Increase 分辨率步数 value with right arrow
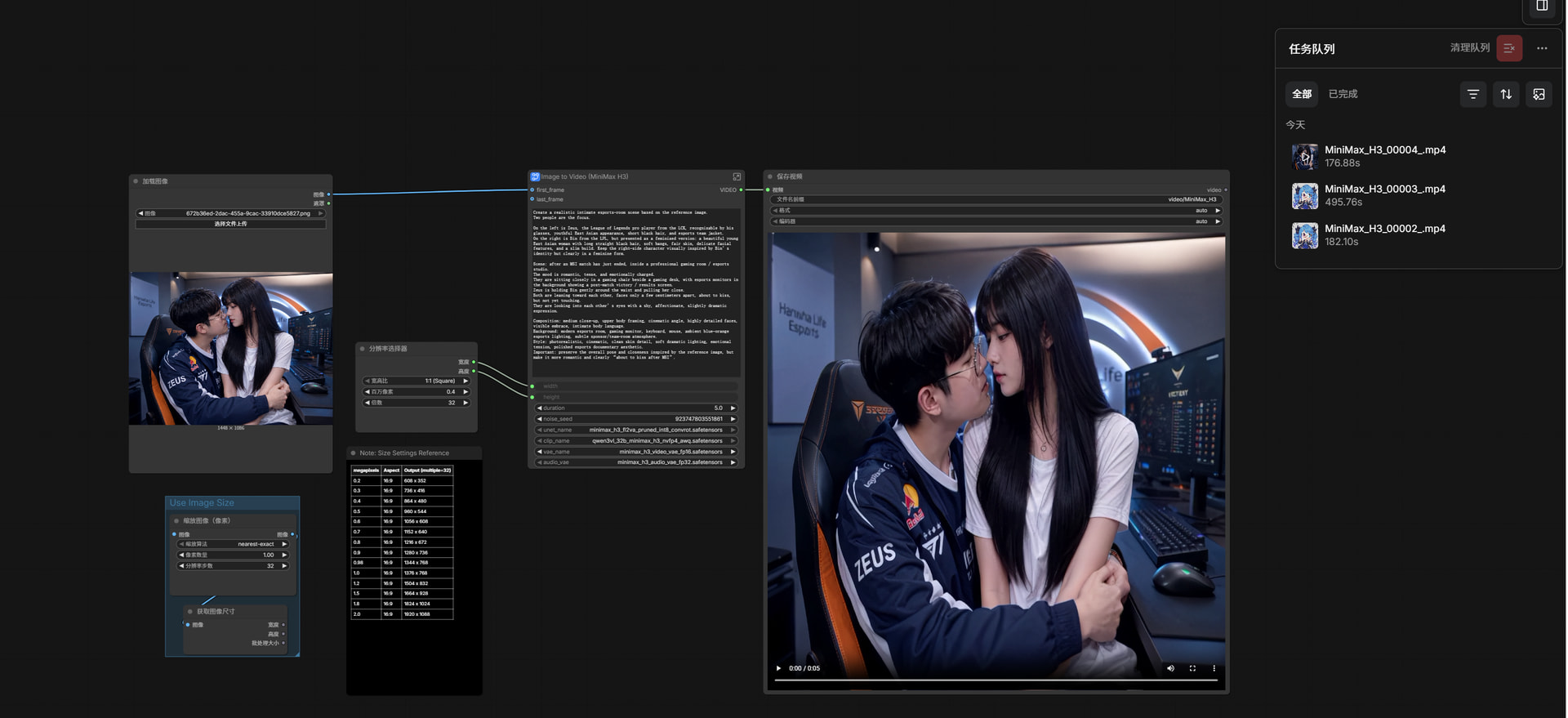The height and width of the screenshot is (718, 1568). pyautogui.click(x=283, y=566)
